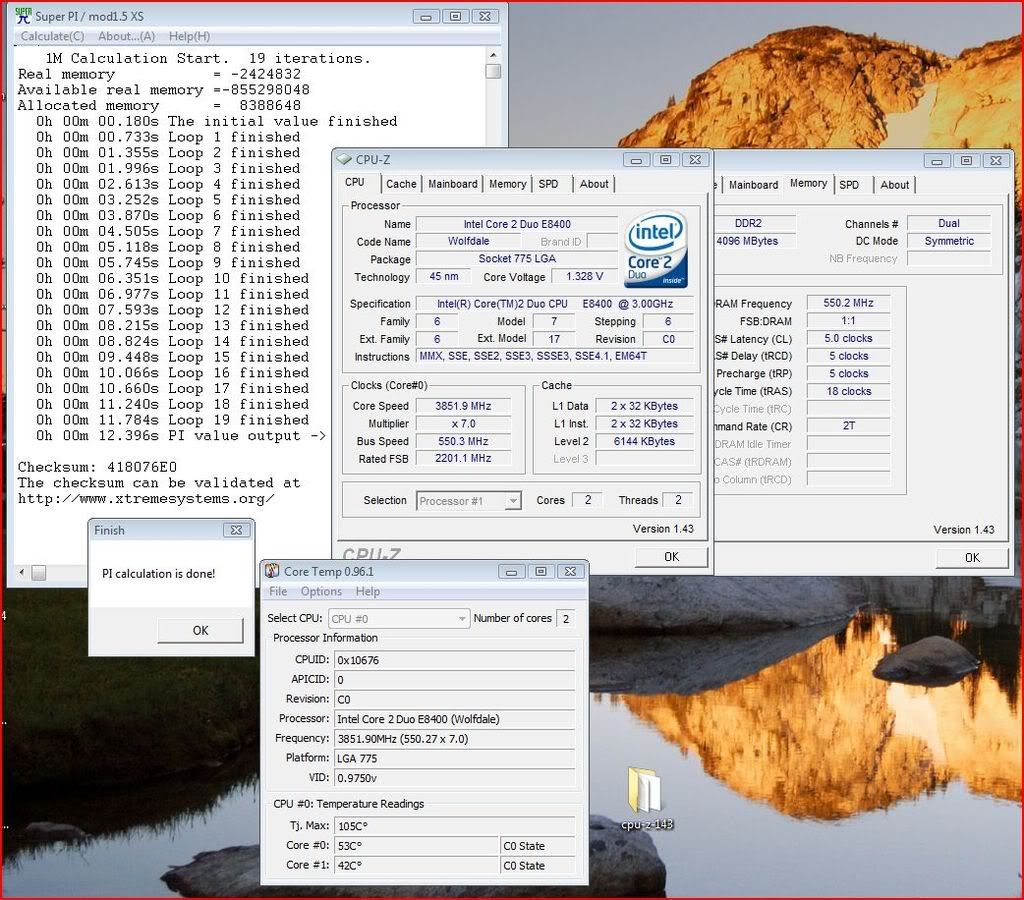Switch to About tab in rear CPU-Z window

894,185
